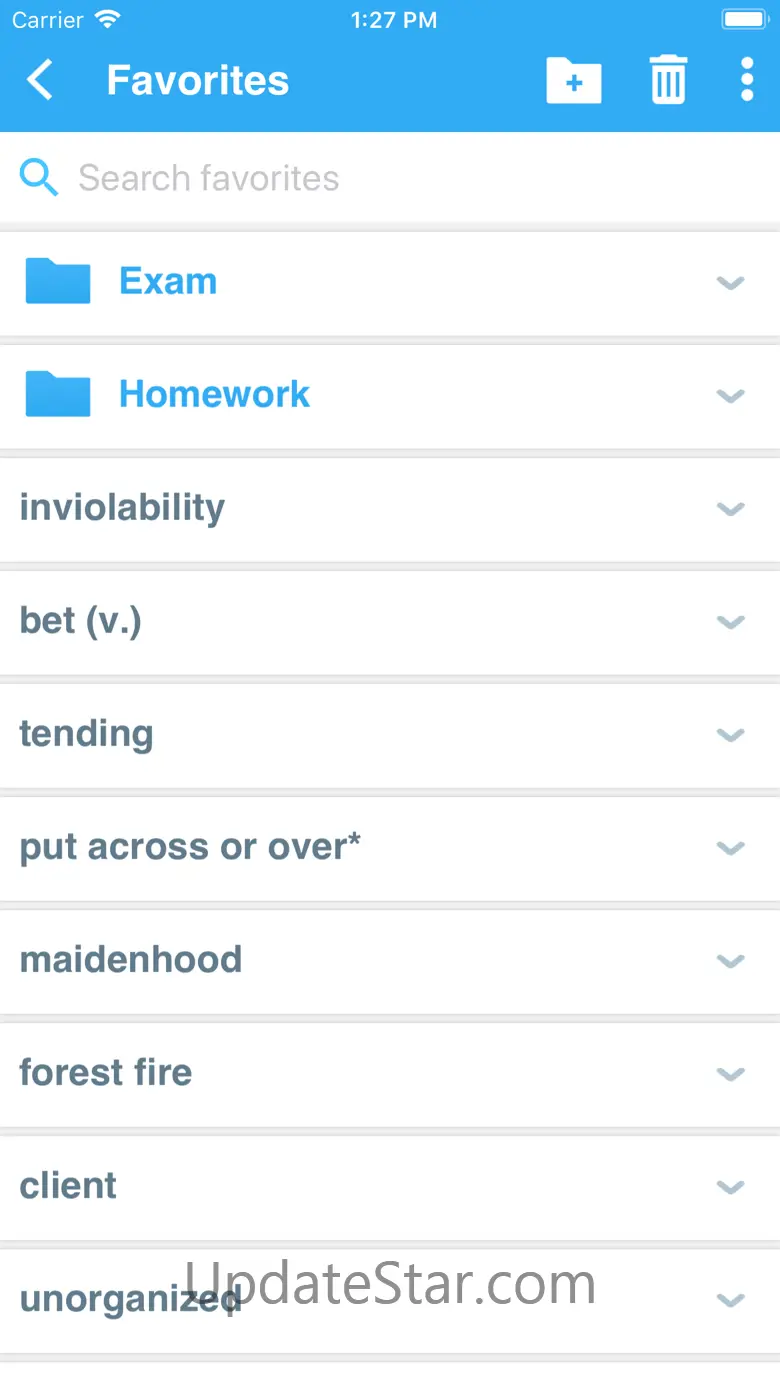Expand the inviolability entry chevron

pyautogui.click(x=731, y=509)
